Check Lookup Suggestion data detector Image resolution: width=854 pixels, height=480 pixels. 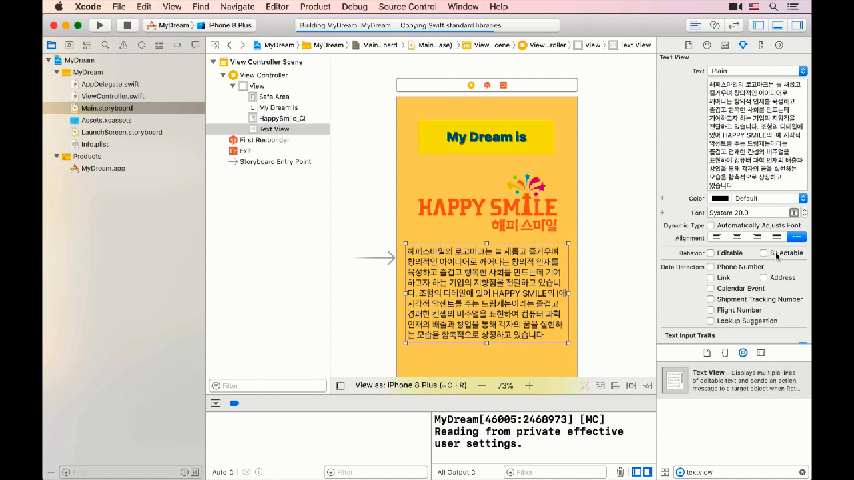pyautogui.click(x=710, y=321)
